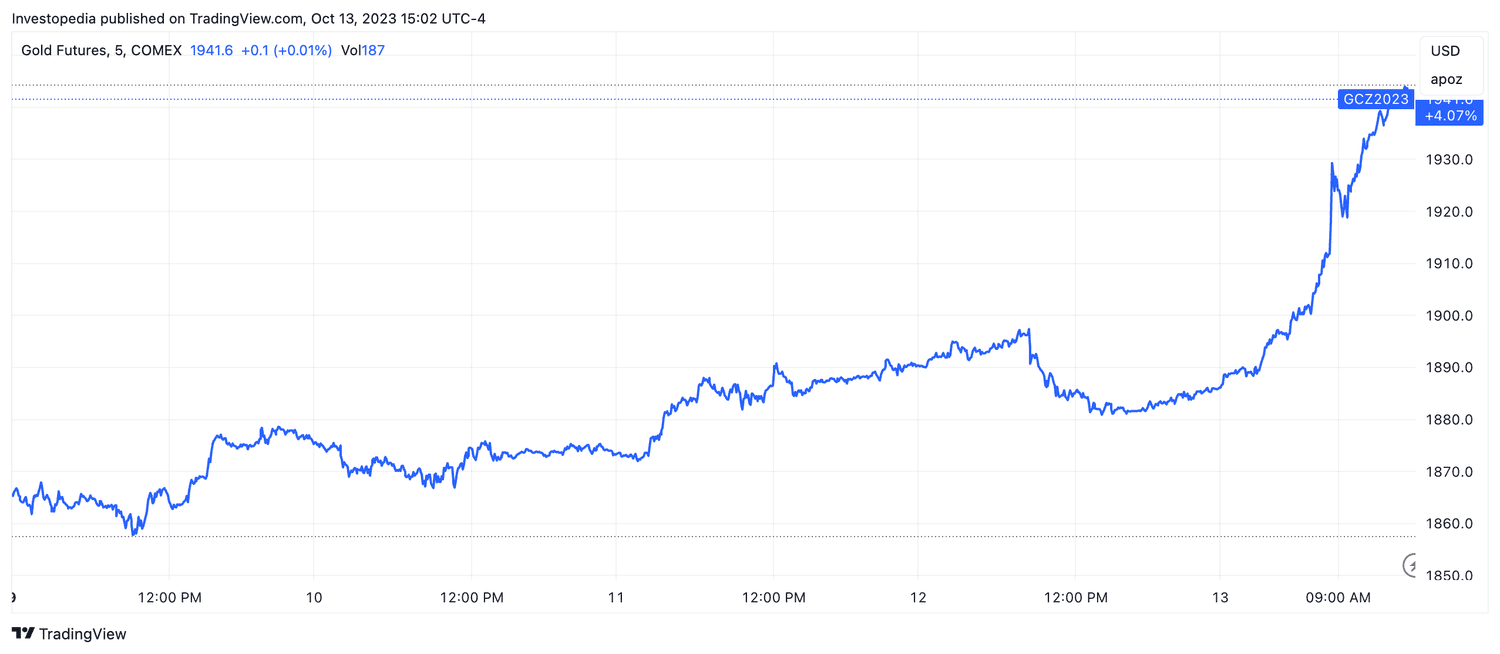Screen dimensions: 1500x654
Task: Click the 1850.0 price axis label
Action: pyautogui.click(x=1450, y=576)
